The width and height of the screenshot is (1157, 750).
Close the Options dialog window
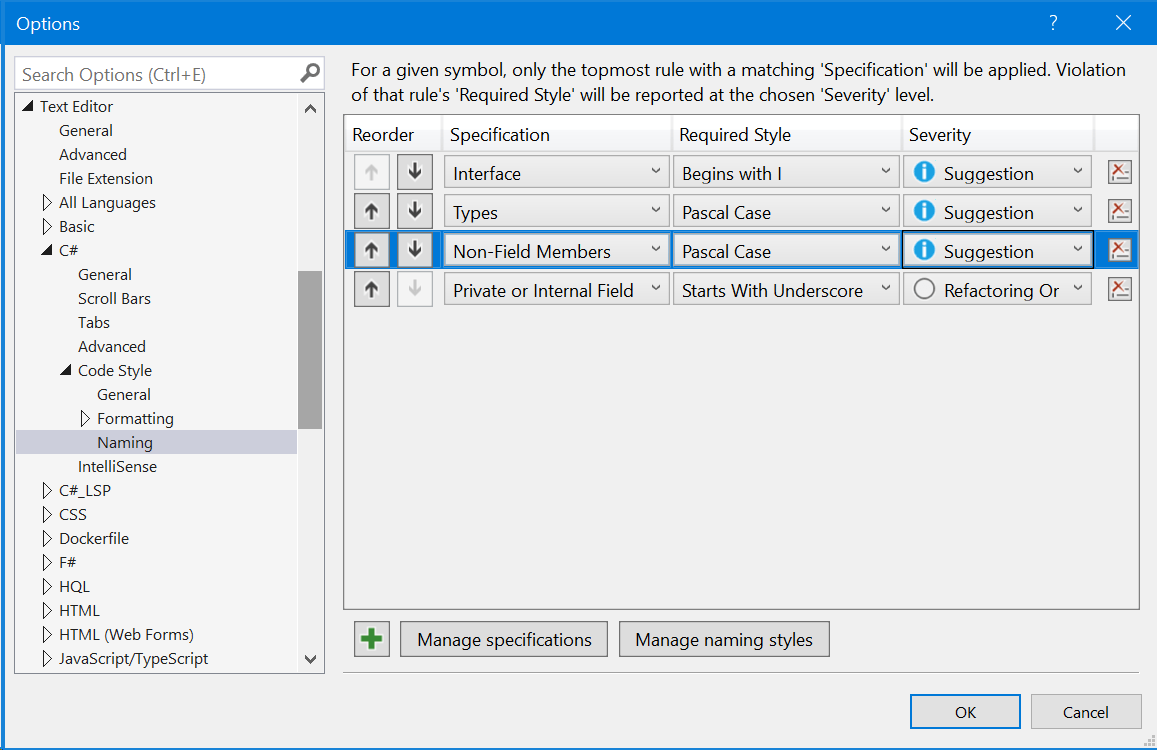[1123, 23]
